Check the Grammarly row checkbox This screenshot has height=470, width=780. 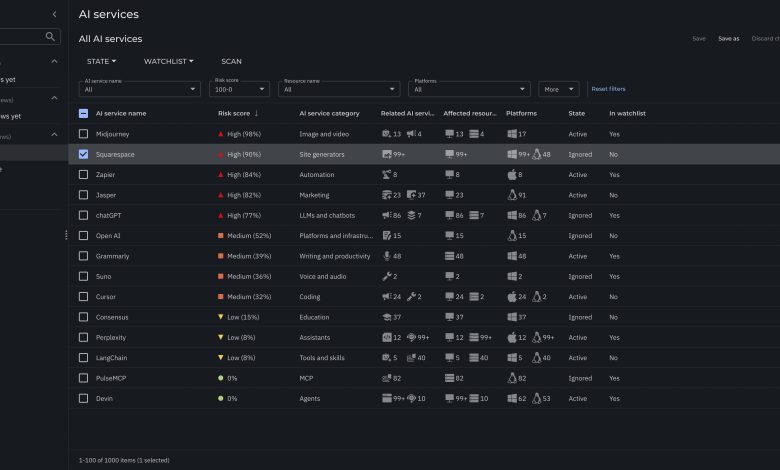(x=83, y=256)
